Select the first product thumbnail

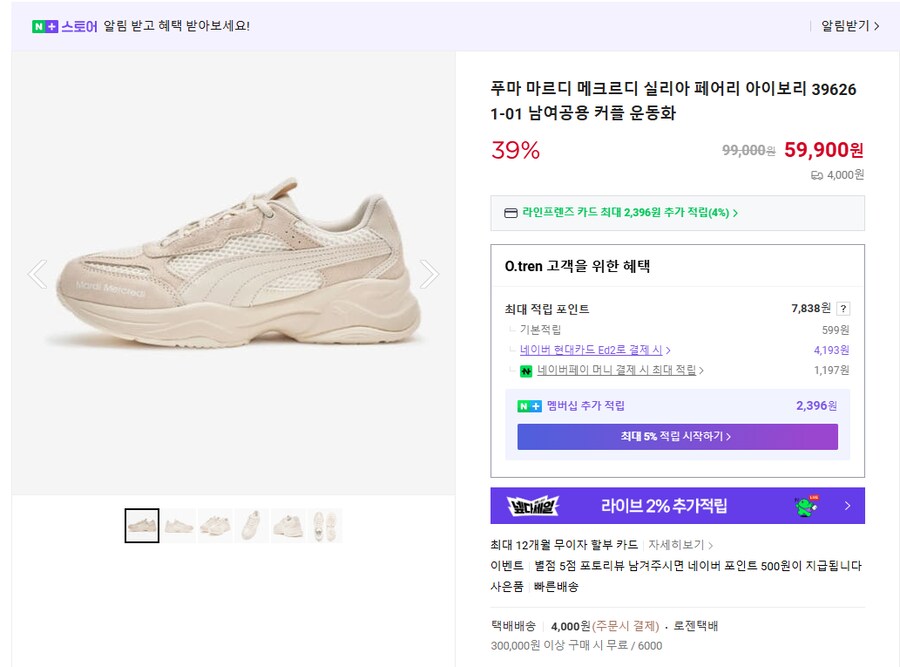point(141,525)
